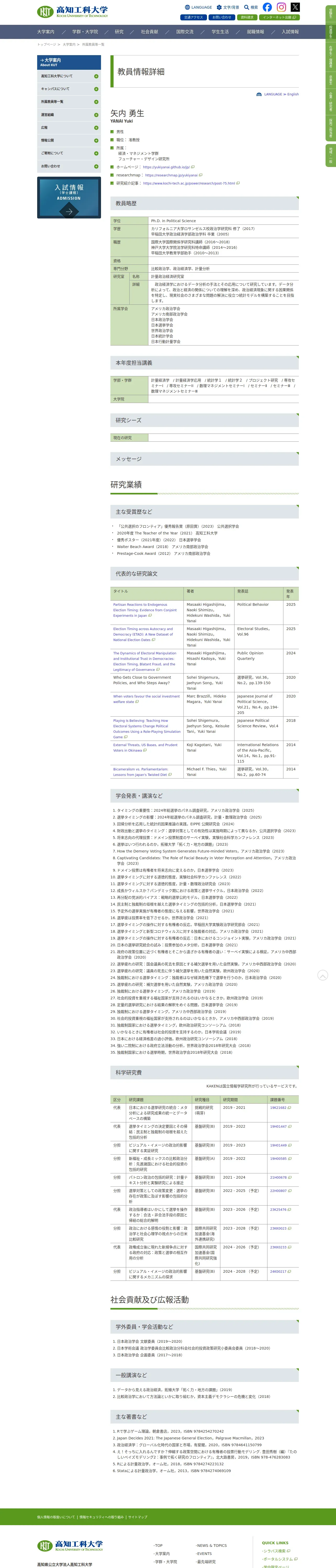The image size is (336, 1568).
Task: Click インターネット出願 header button
Action: [x=279, y=18]
